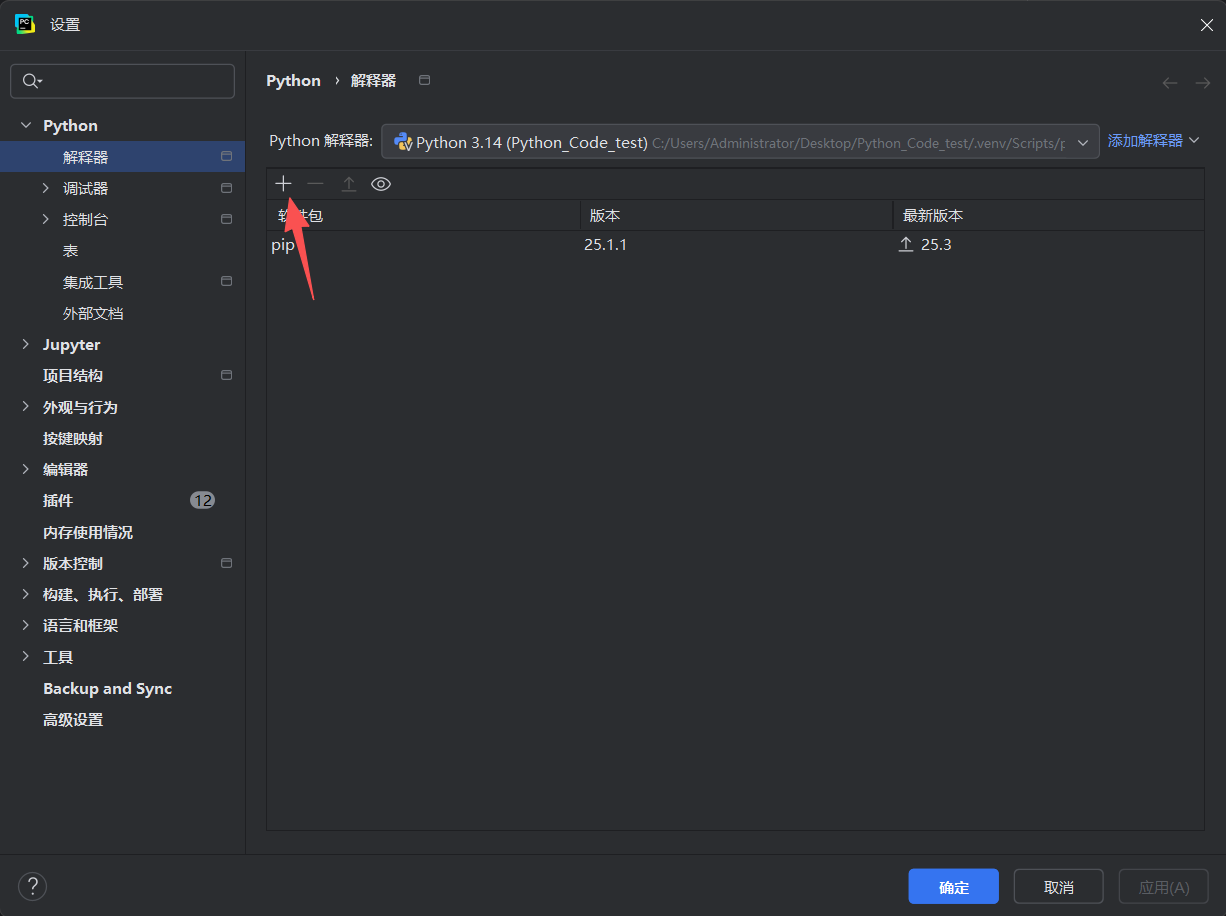This screenshot has width=1226, height=916.
Task: Click the search magnifier icon in settings
Action: coord(31,82)
